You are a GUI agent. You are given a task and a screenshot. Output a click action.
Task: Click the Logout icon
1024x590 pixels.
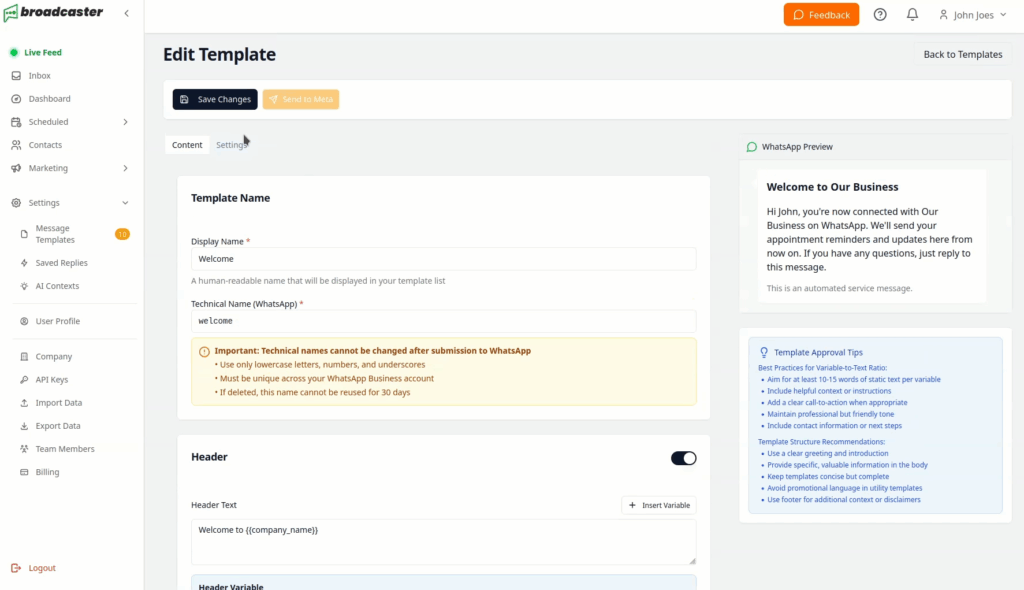click(x=16, y=568)
